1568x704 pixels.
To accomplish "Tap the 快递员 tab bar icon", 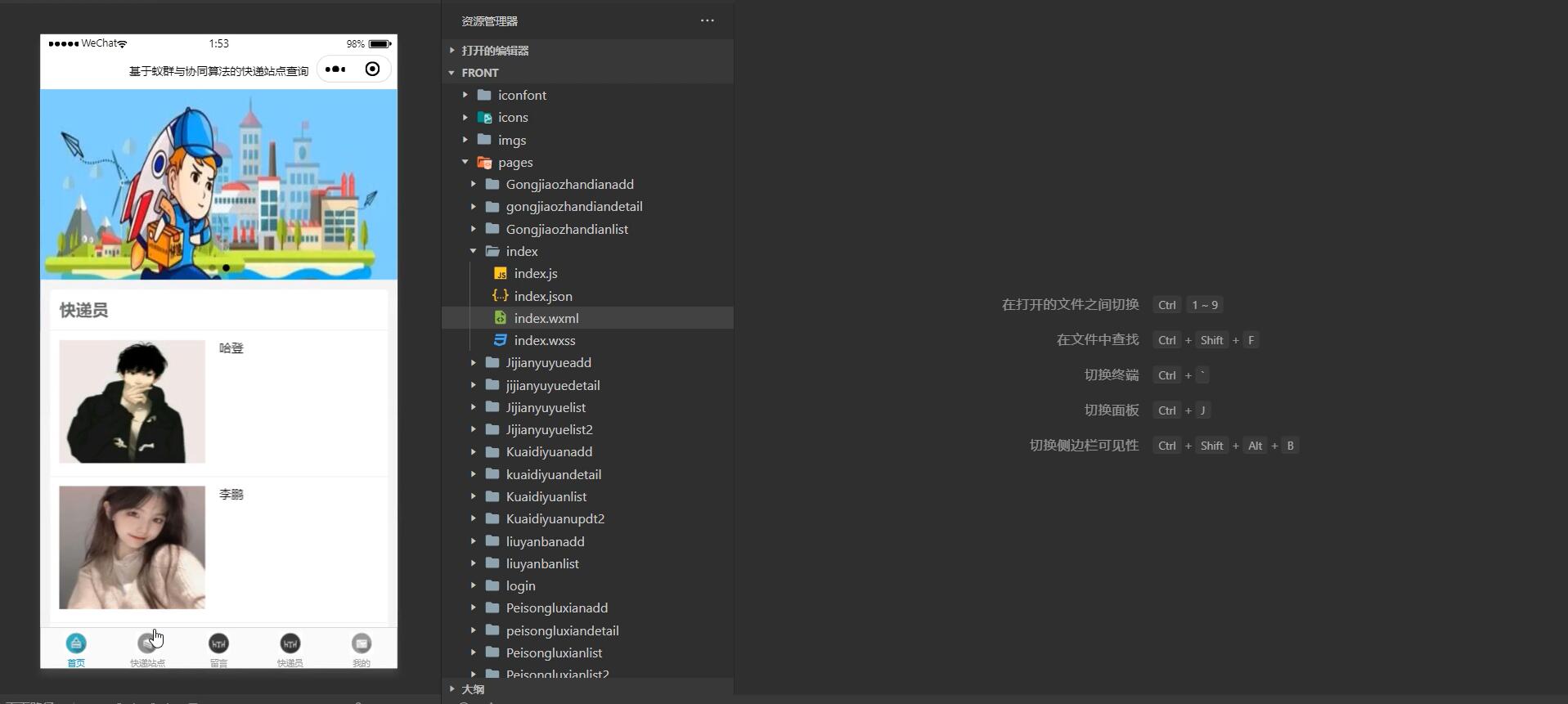I will pos(290,643).
